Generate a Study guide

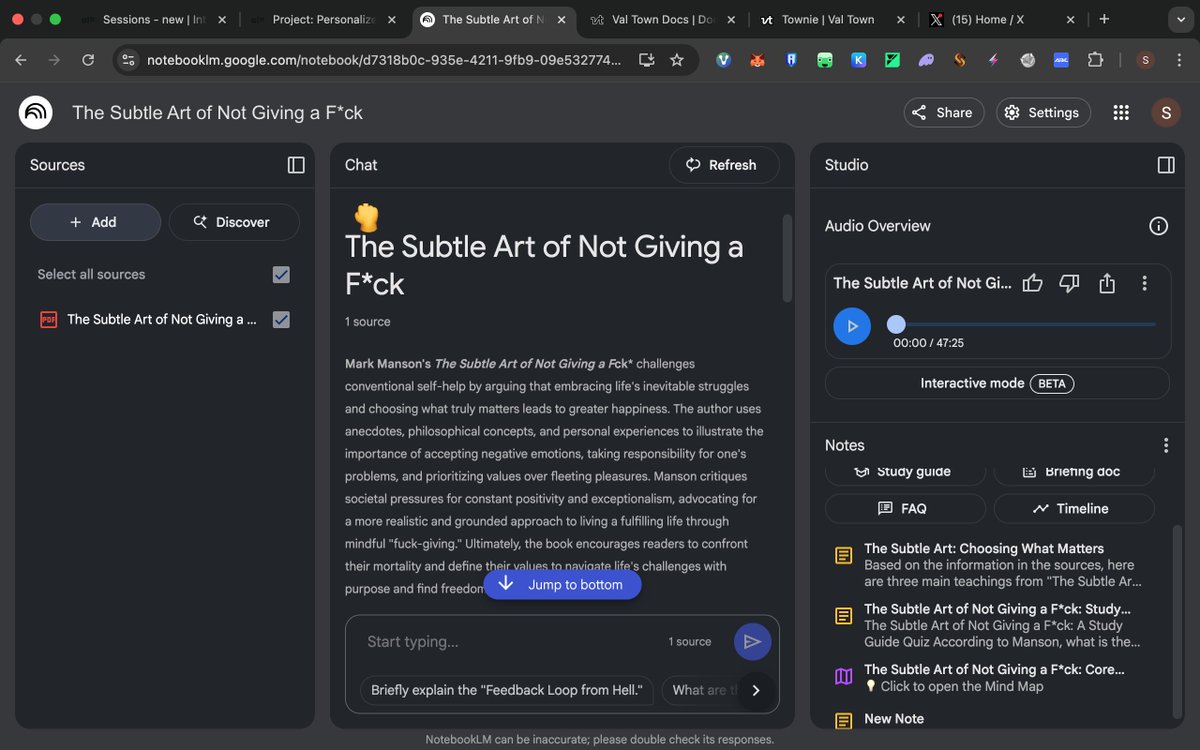click(905, 472)
